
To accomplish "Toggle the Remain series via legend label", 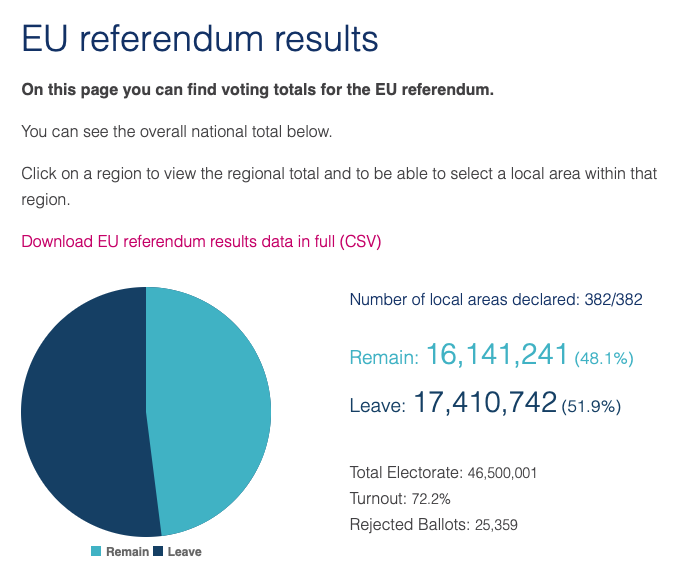I will [x=127, y=552].
